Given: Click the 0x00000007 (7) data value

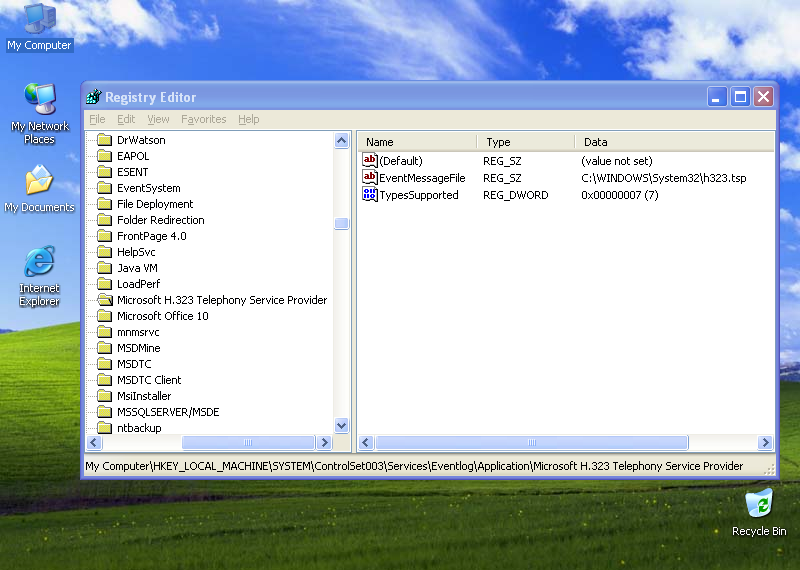Looking at the screenshot, I should (x=619, y=195).
